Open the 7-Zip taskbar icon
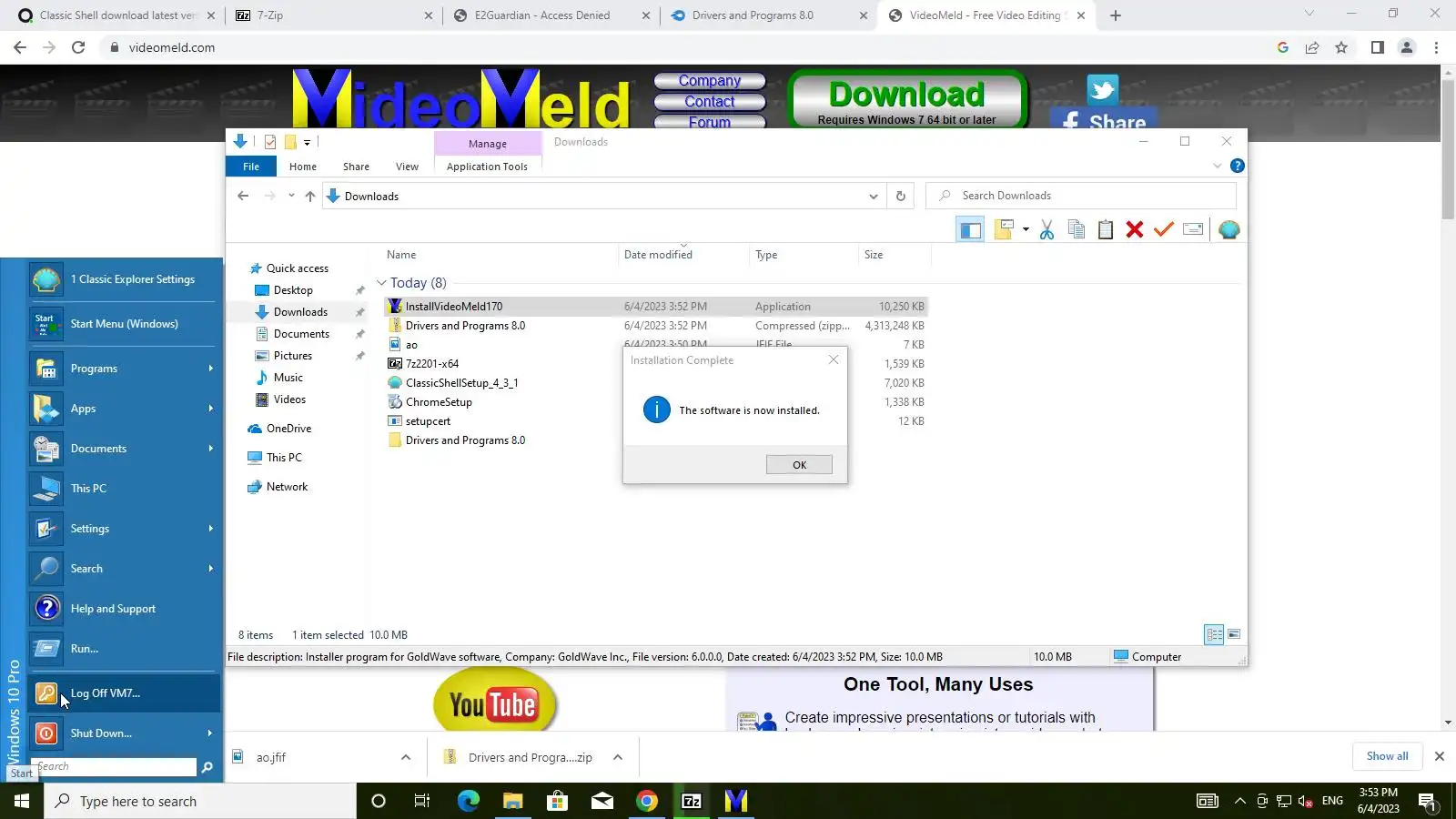 (692, 801)
